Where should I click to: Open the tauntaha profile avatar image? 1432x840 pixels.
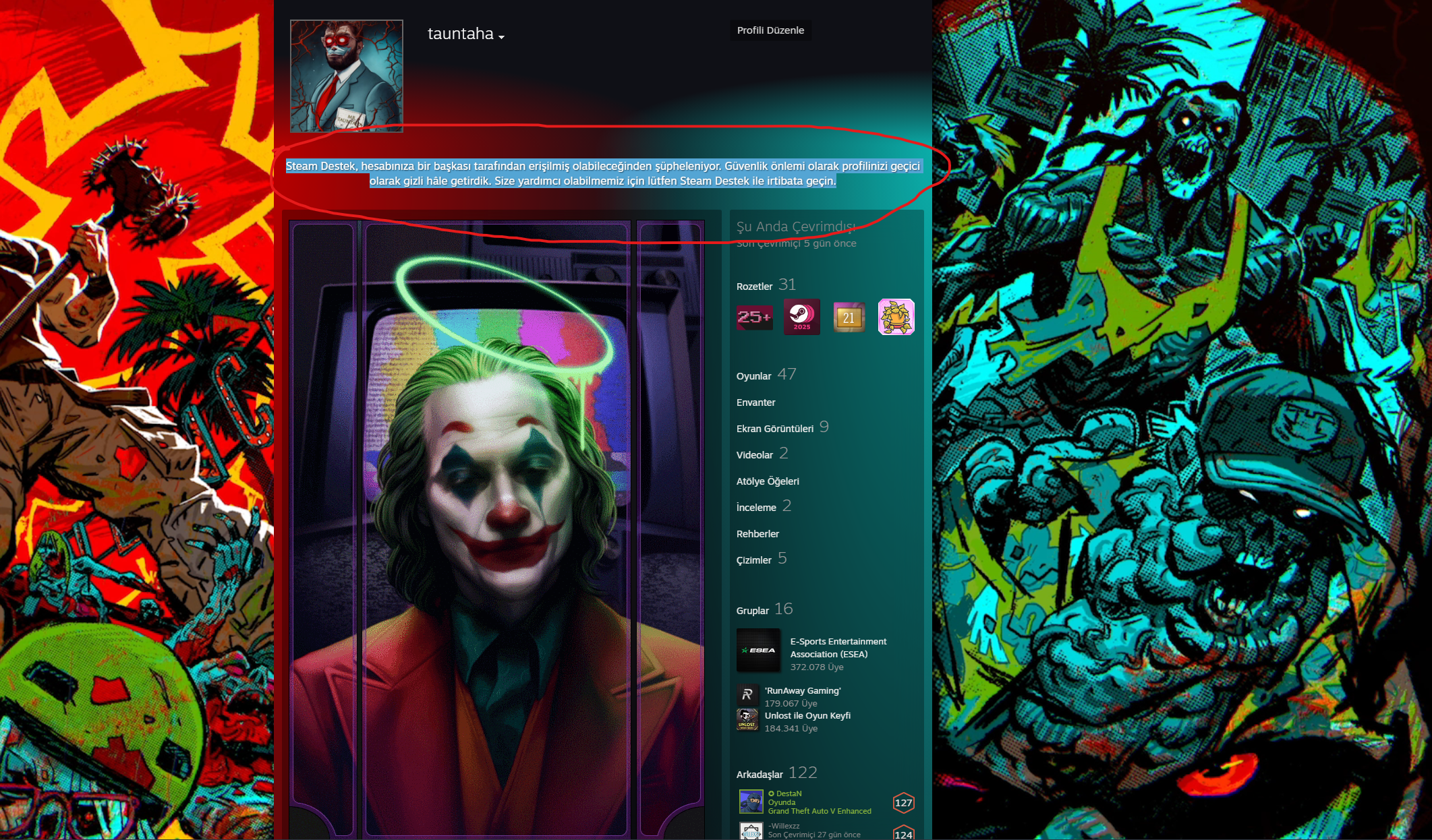[x=347, y=76]
